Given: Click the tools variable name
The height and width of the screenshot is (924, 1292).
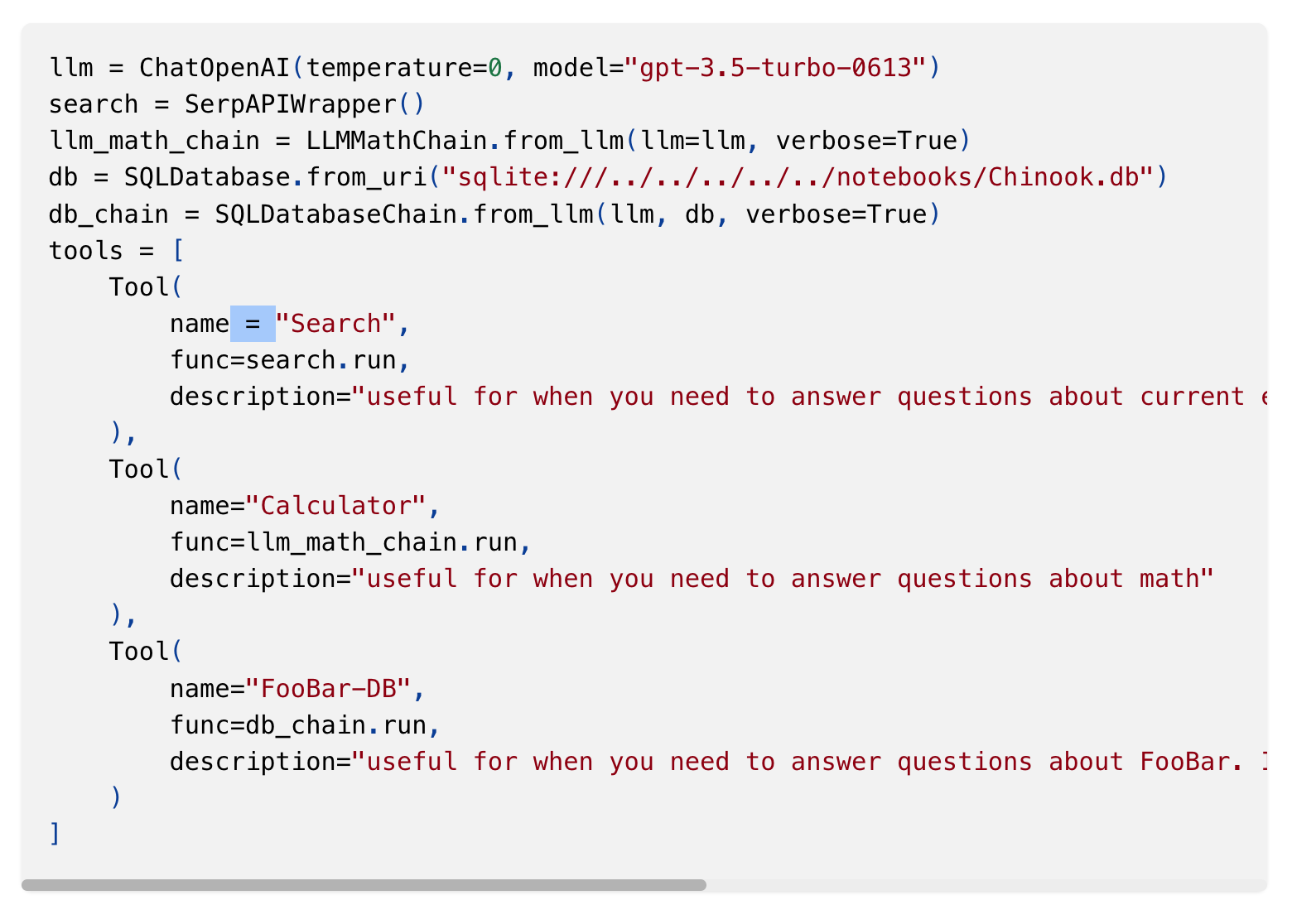Looking at the screenshot, I should pyautogui.click(x=86, y=251).
